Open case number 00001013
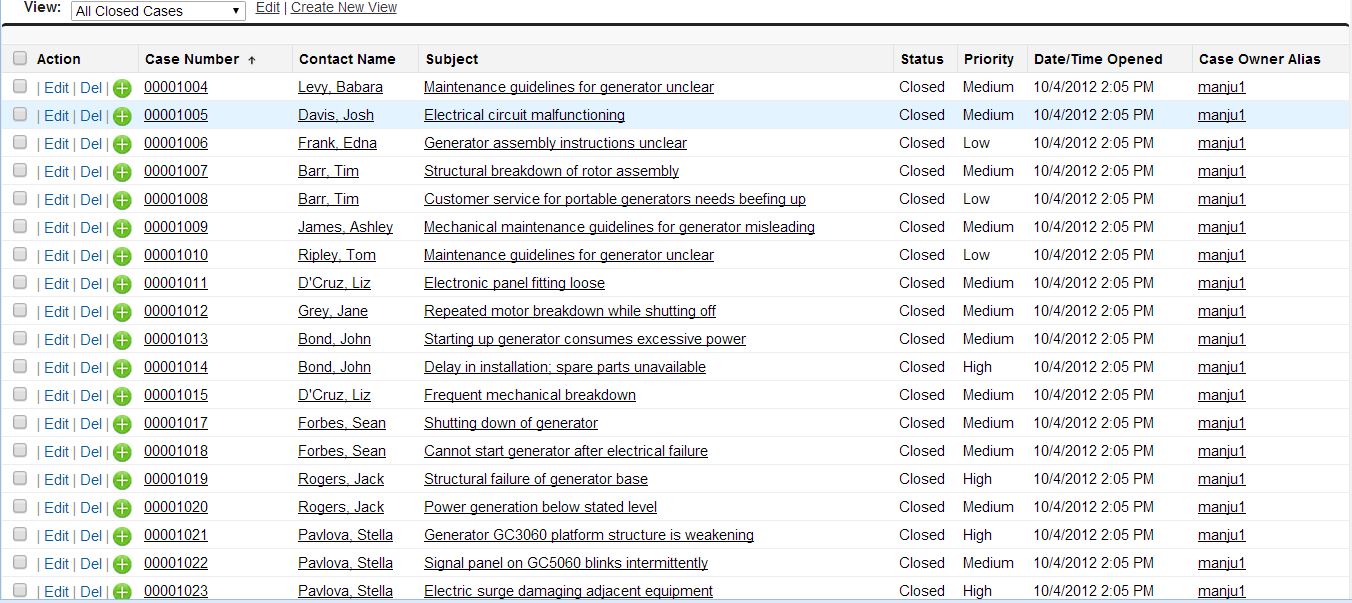The width and height of the screenshot is (1352, 603). 176,339
